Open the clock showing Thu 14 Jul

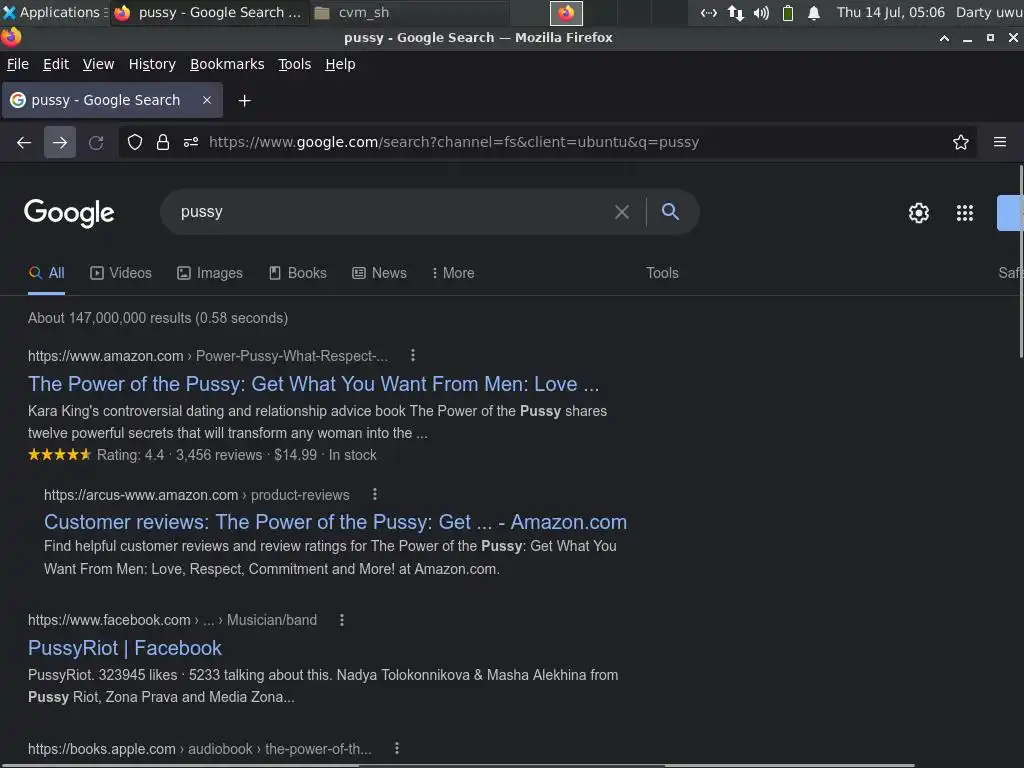(x=891, y=12)
